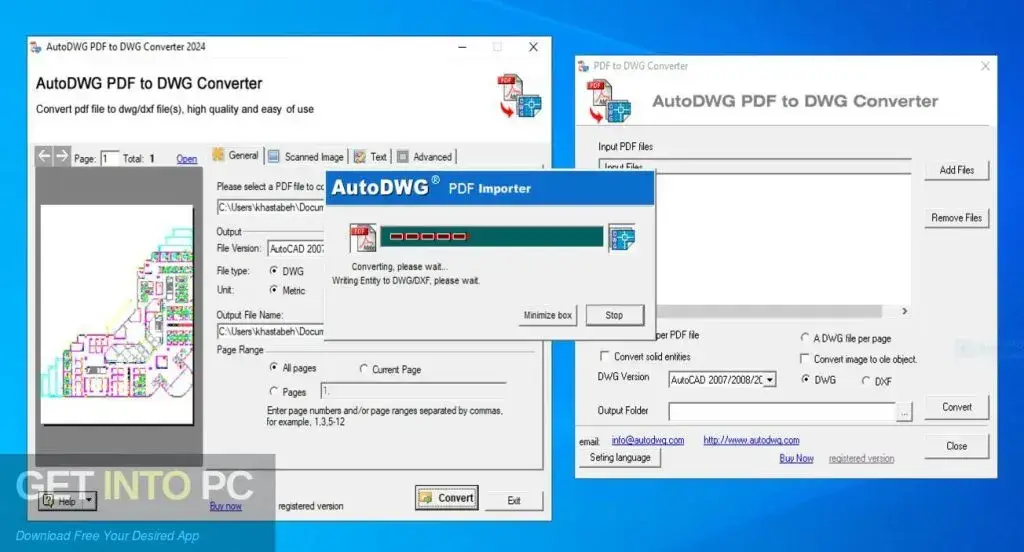
Task: Click the Scanned Image tab icon
Action: (x=274, y=156)
